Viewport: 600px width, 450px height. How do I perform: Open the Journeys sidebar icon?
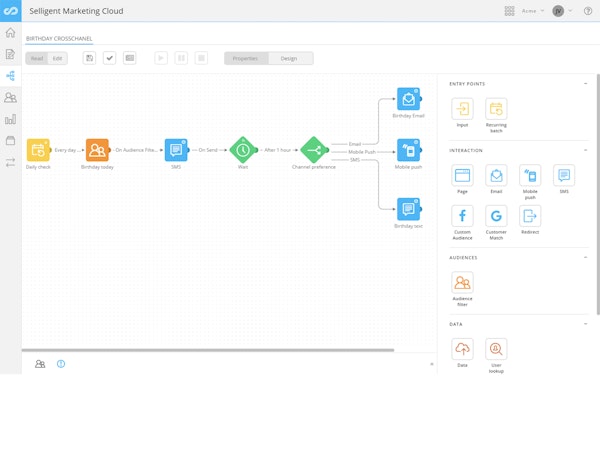[10, 76]
